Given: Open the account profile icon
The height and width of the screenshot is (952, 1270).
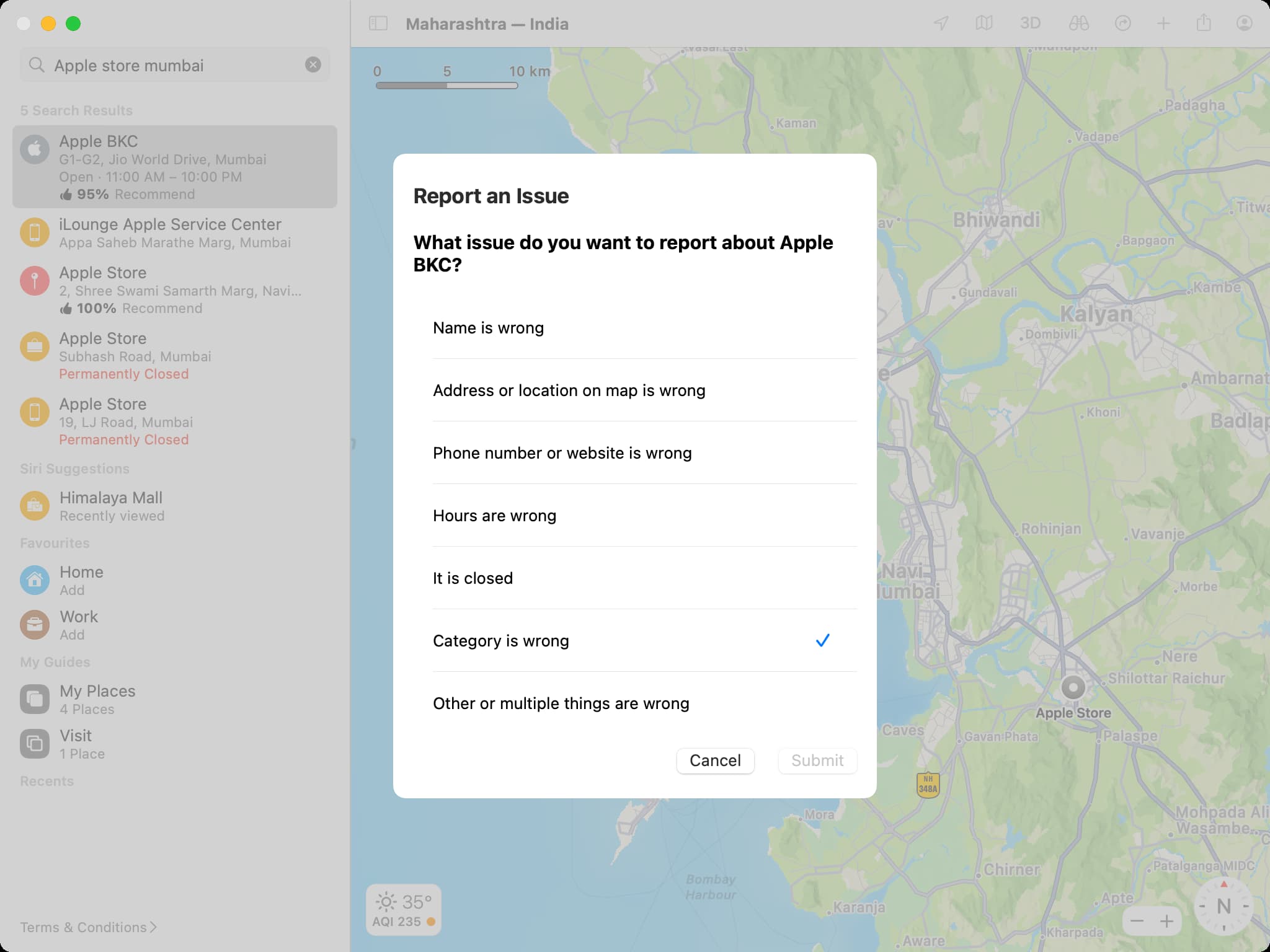Looking at the screenshot, I should coord(1244,24).
